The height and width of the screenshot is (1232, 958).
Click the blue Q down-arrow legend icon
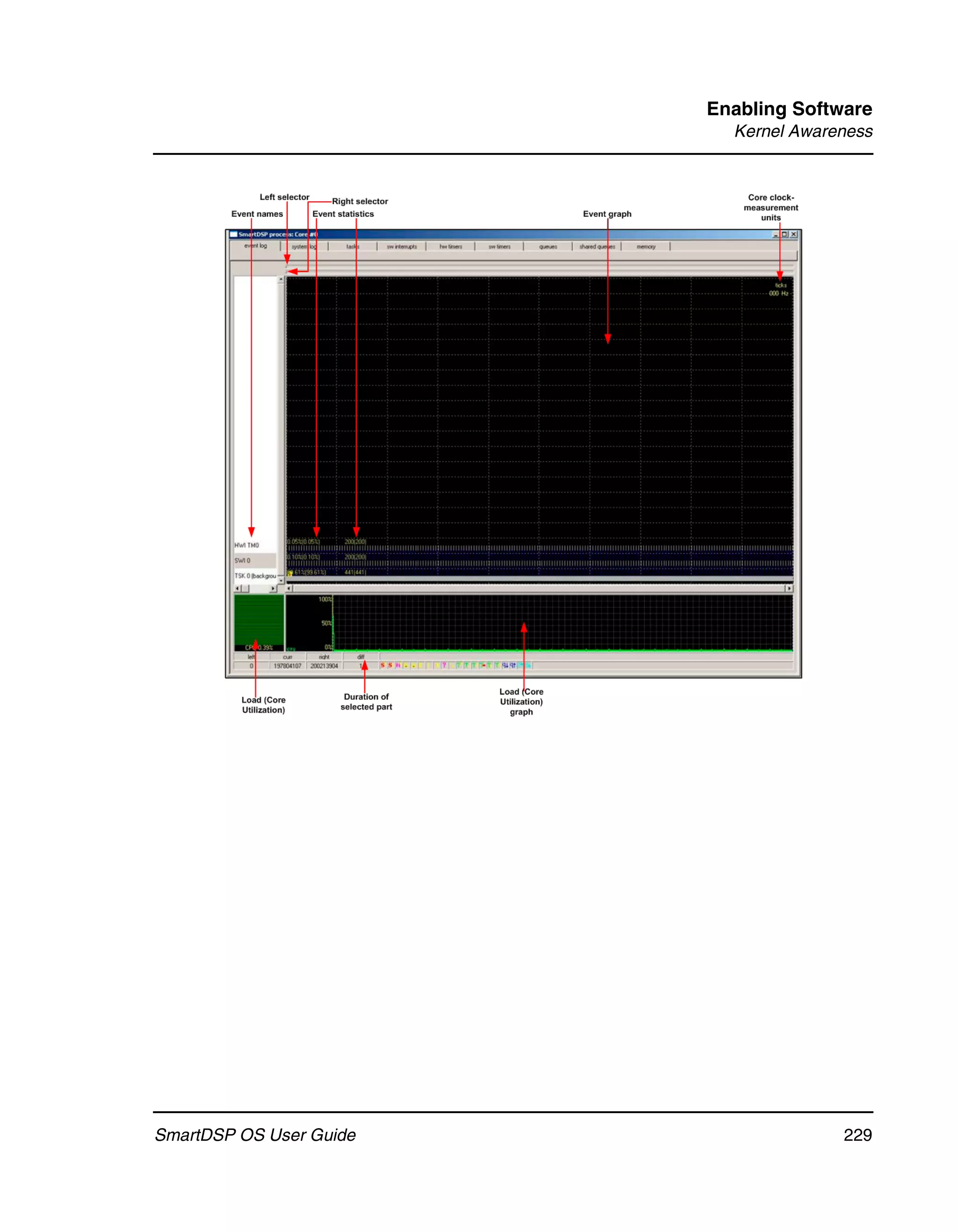[505, 666]
